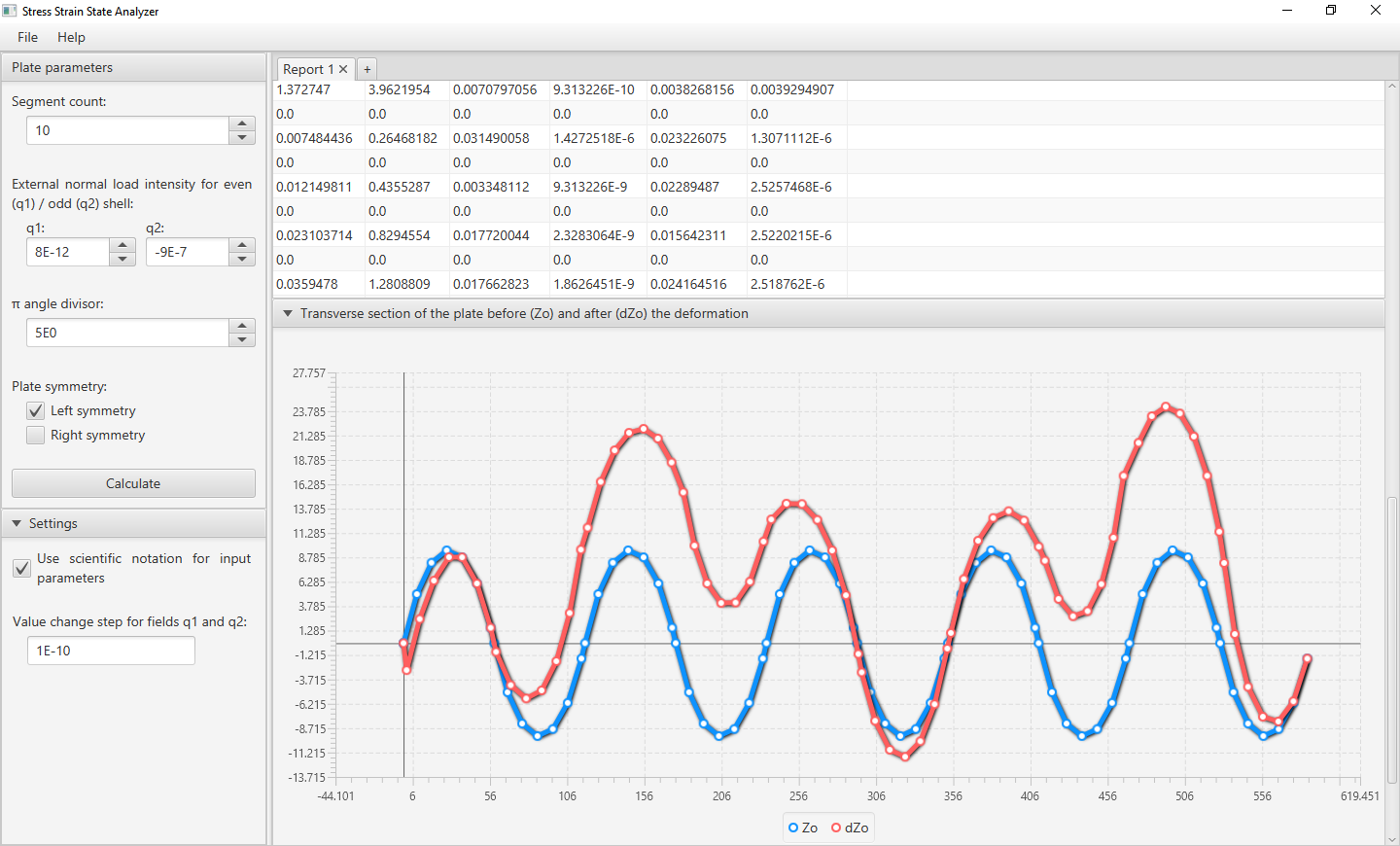Select table cell 0.023226075
Screen dimensions: 1400x846
tap(696, 138)
